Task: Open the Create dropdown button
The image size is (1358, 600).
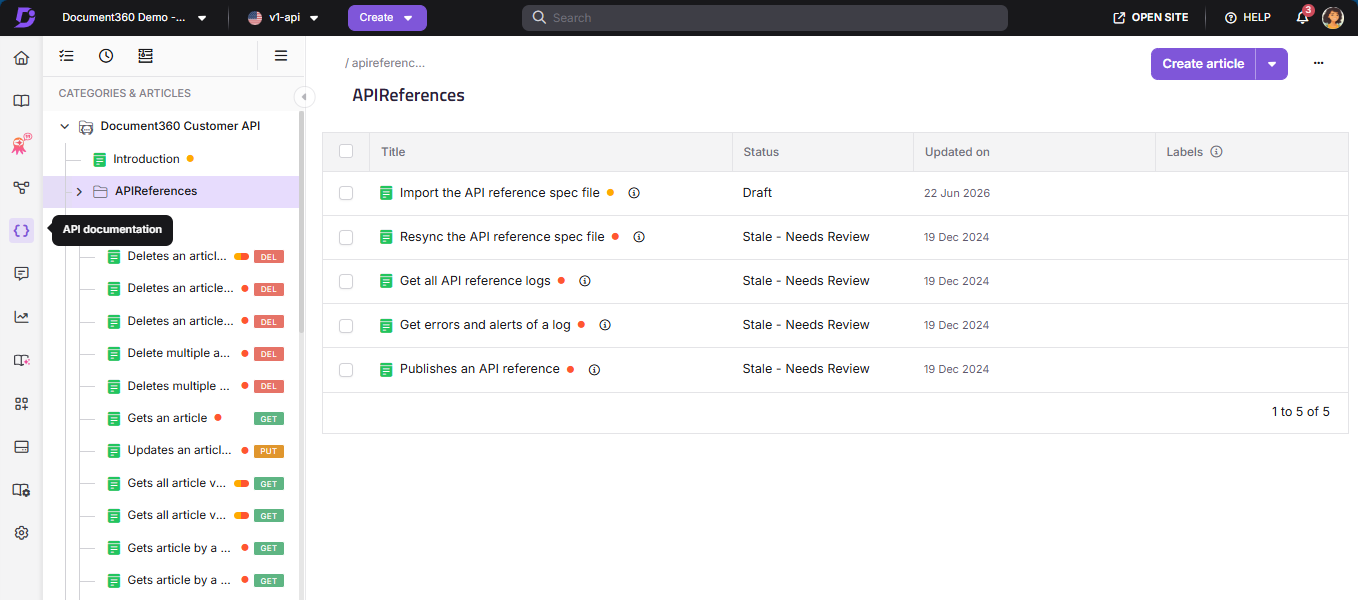Action: [387, 18]
